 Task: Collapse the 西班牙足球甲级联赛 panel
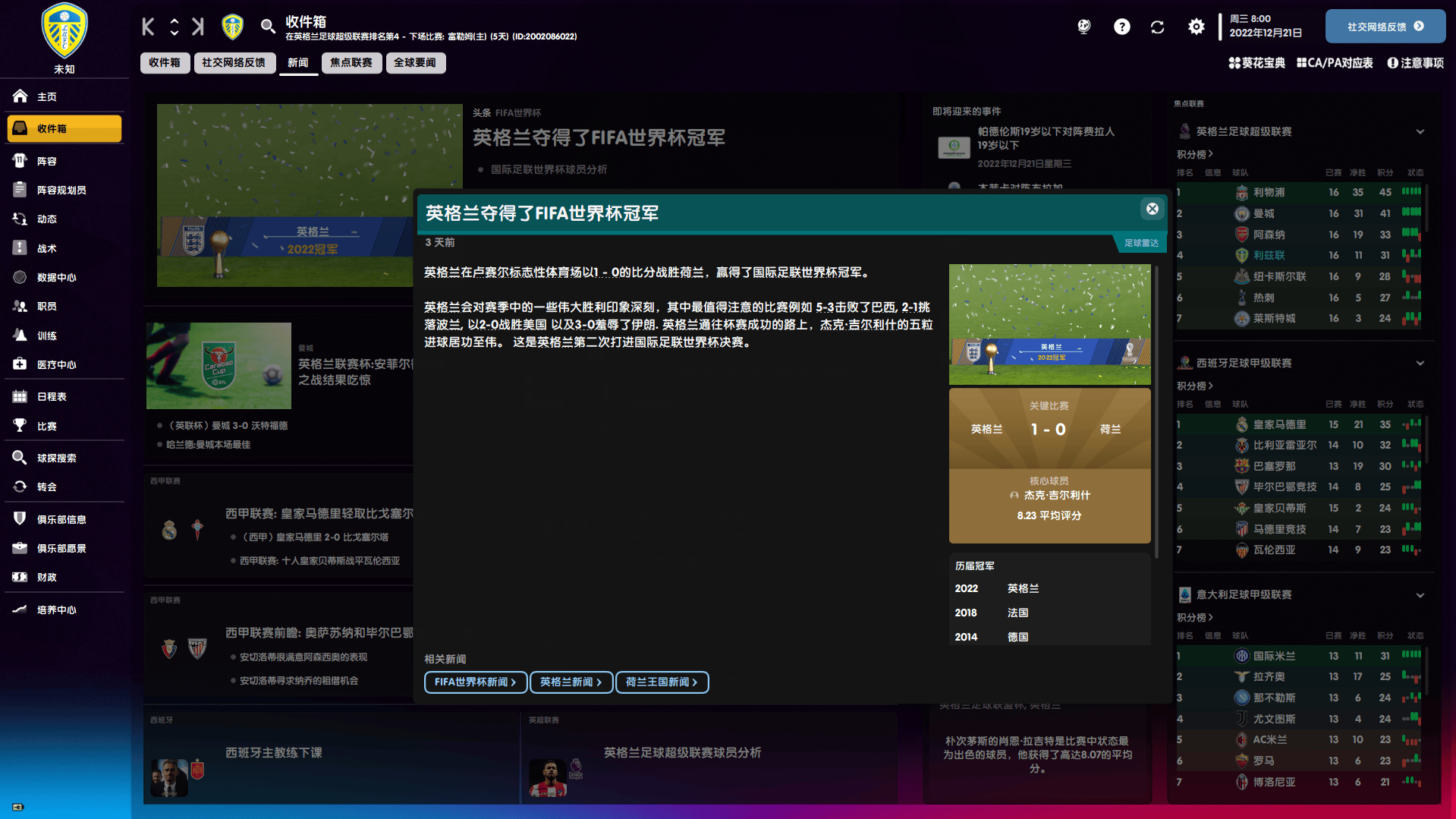point(1420,363)
